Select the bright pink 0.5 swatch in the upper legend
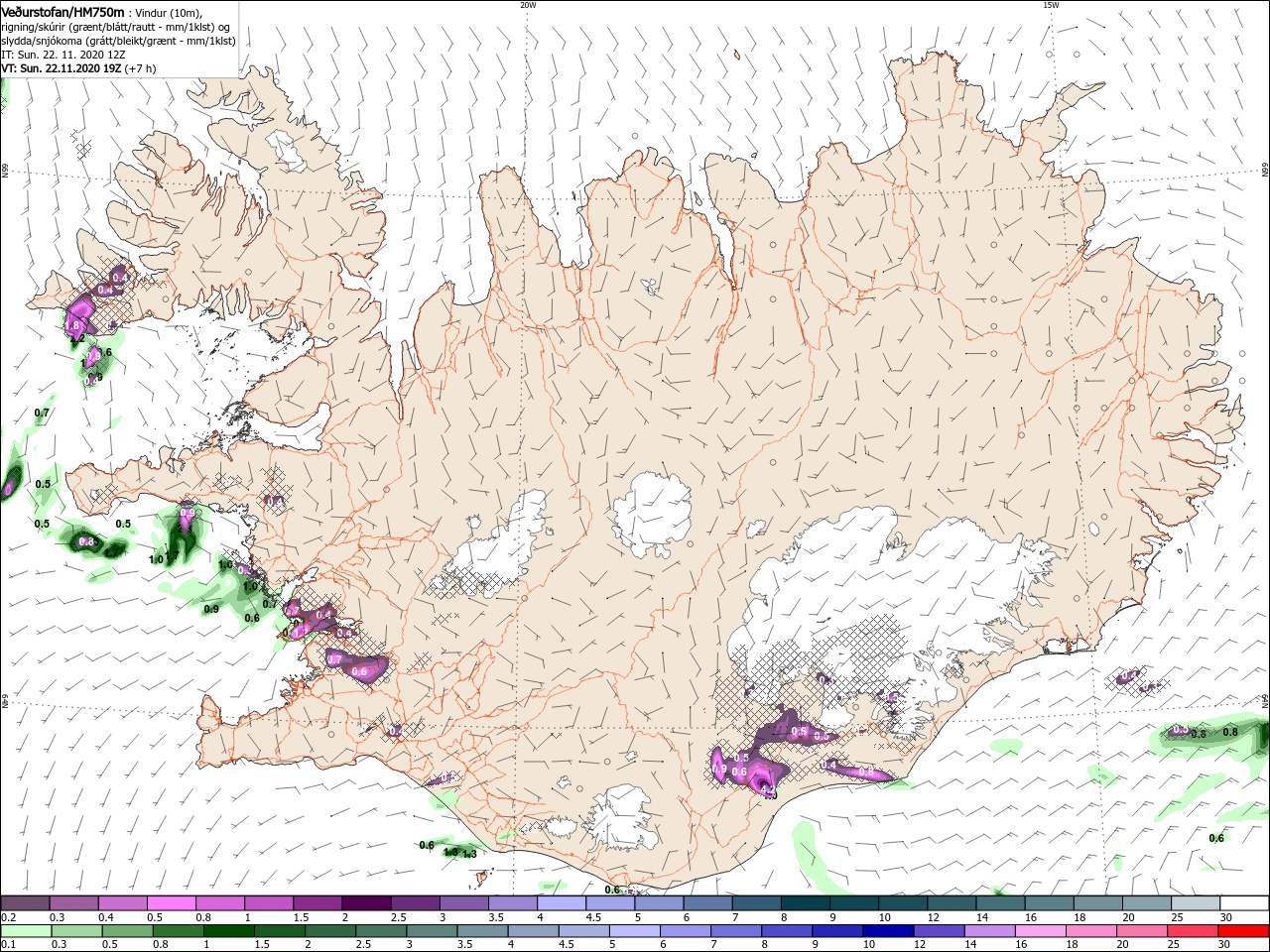Screen dimensions: 1270x952 tap(171, 903)
